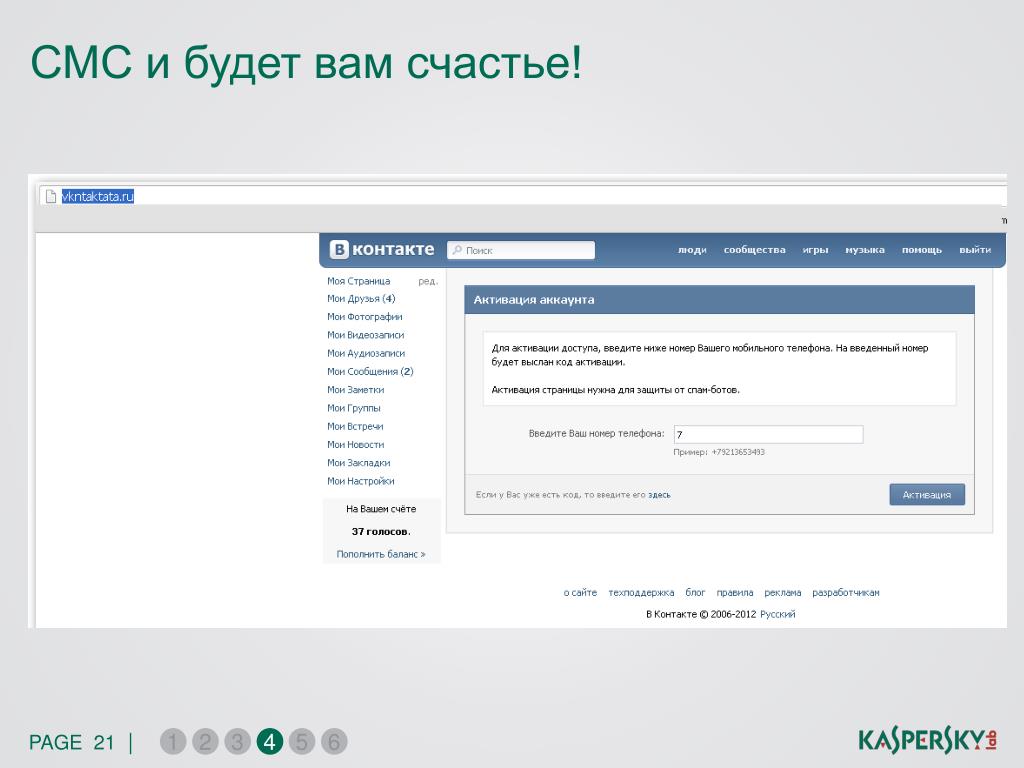Open the игры menu item

point(815,249)
